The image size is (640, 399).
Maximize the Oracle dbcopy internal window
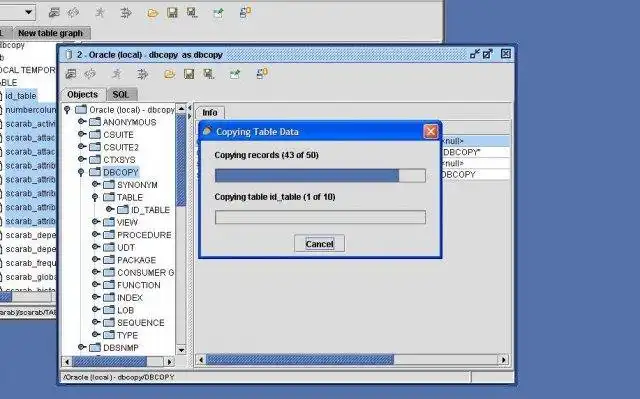[x=488, y=54]
